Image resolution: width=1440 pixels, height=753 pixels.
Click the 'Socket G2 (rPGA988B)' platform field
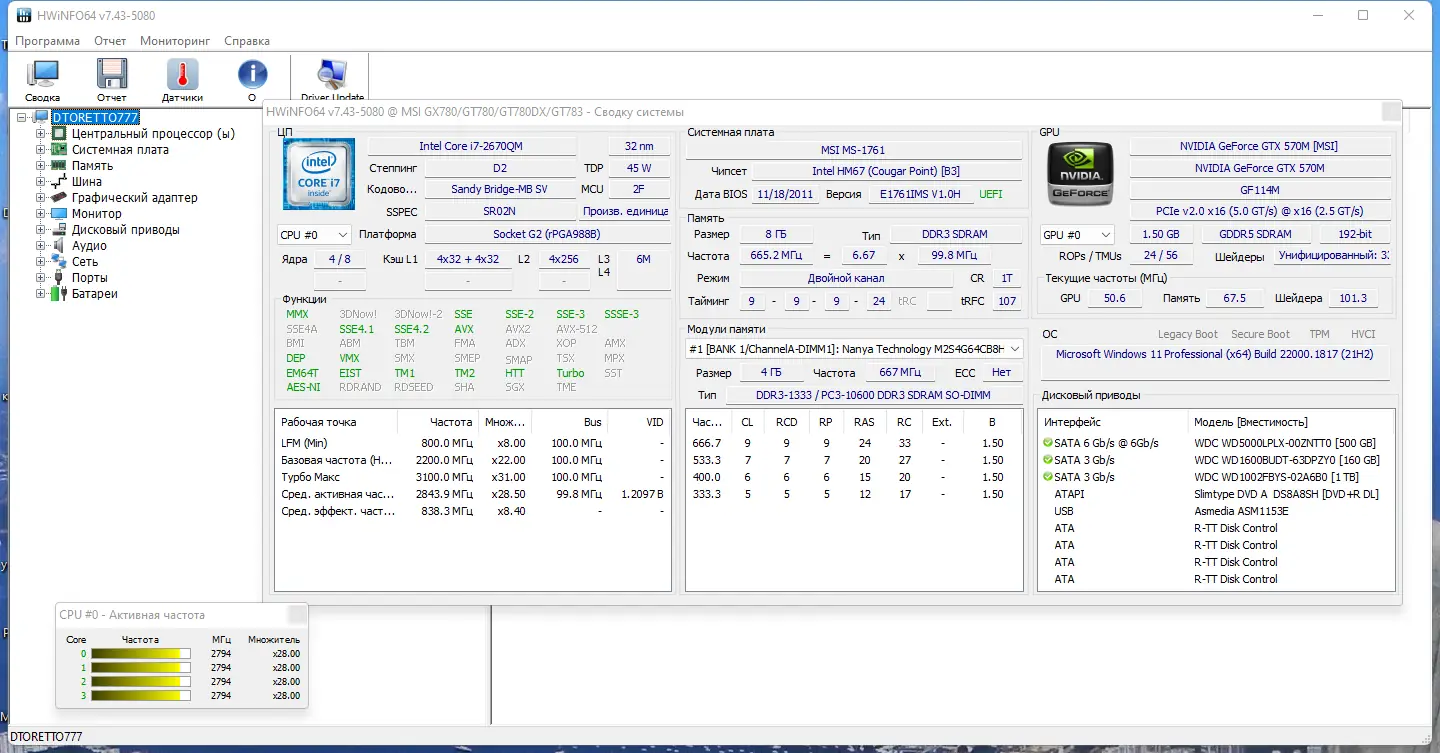point(547,234)
